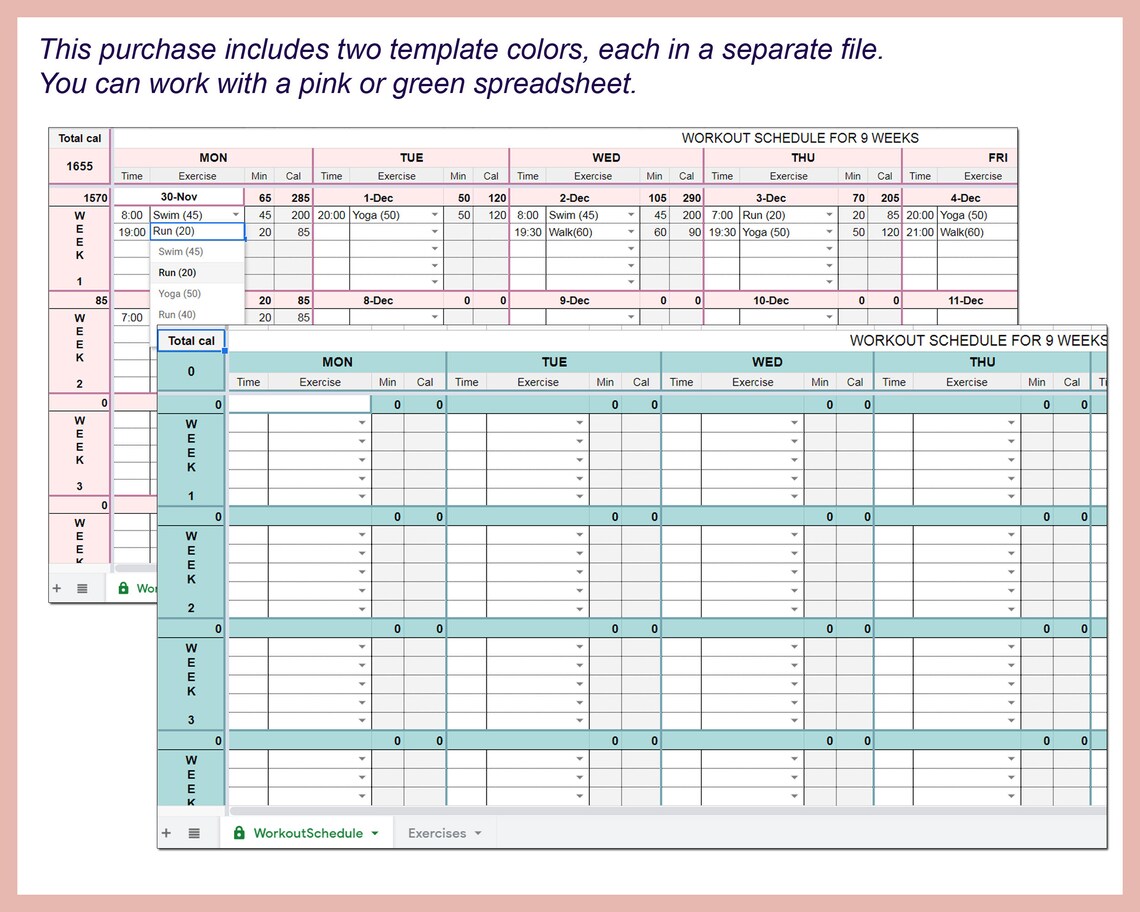Switch to the Exercises tab
This screenshot has width=1140, height=912.
(x=438, y=832)
